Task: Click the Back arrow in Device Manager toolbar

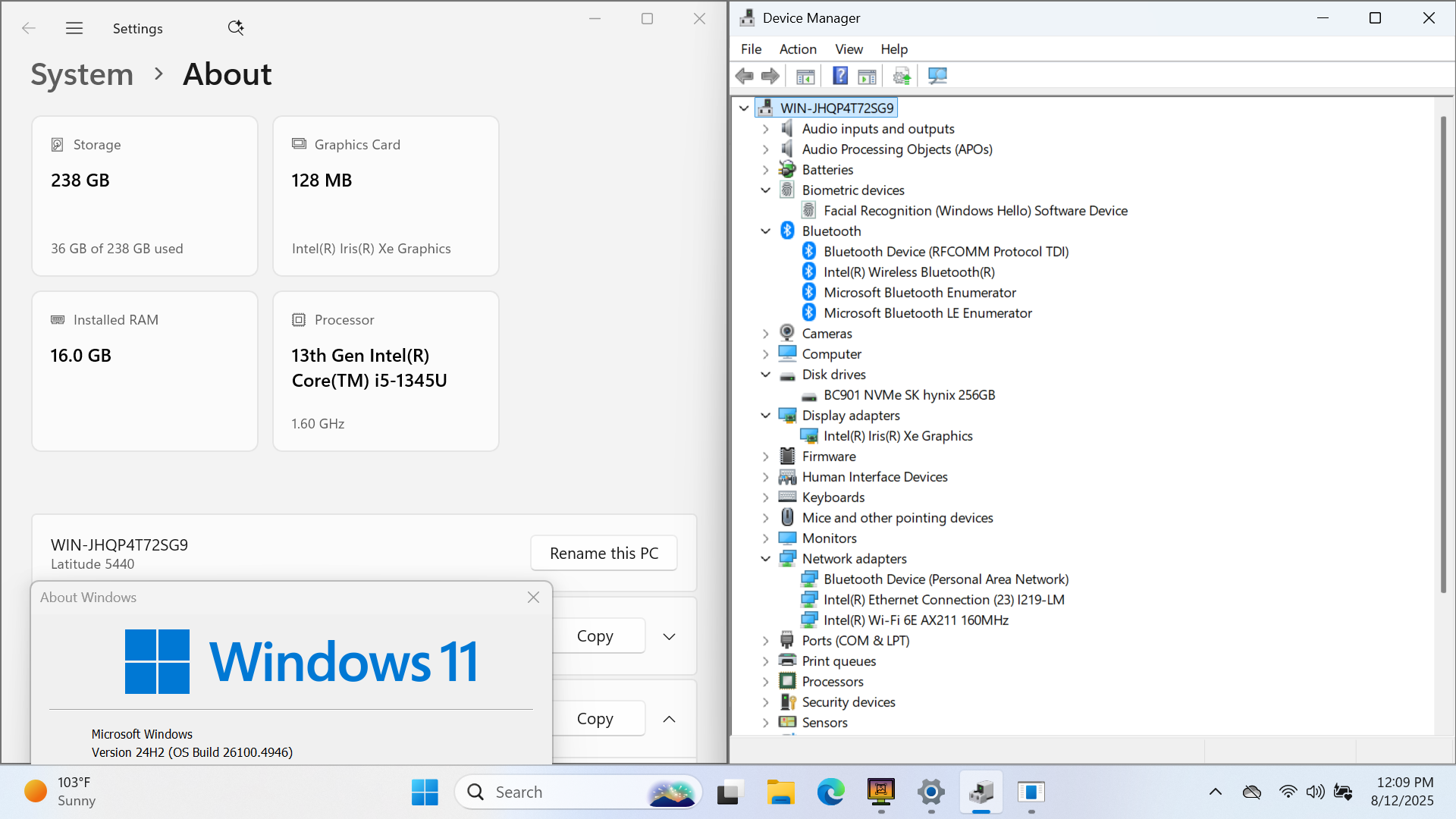Action: [745, 76]
